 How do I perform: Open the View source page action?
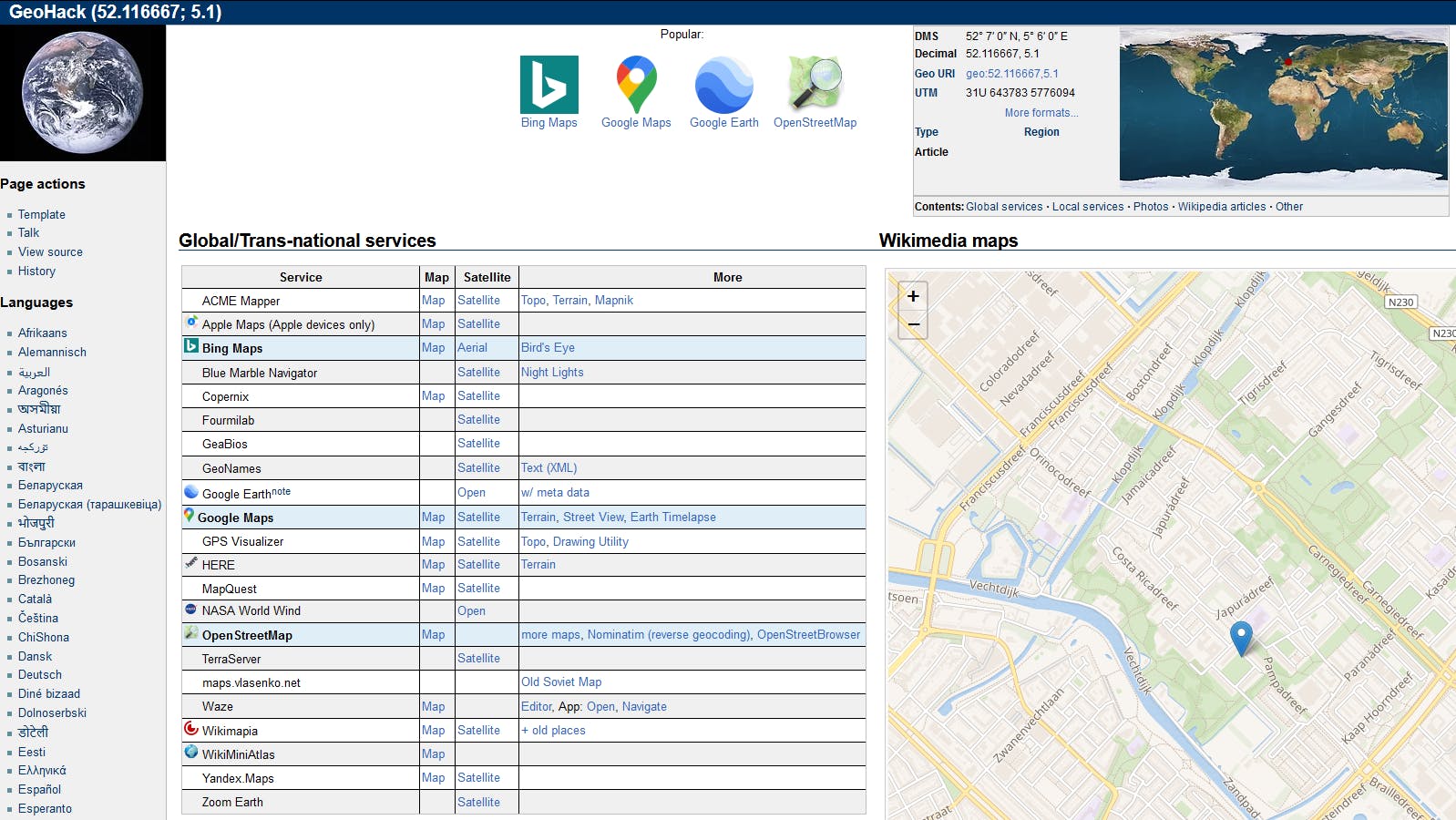pos(50,252)
